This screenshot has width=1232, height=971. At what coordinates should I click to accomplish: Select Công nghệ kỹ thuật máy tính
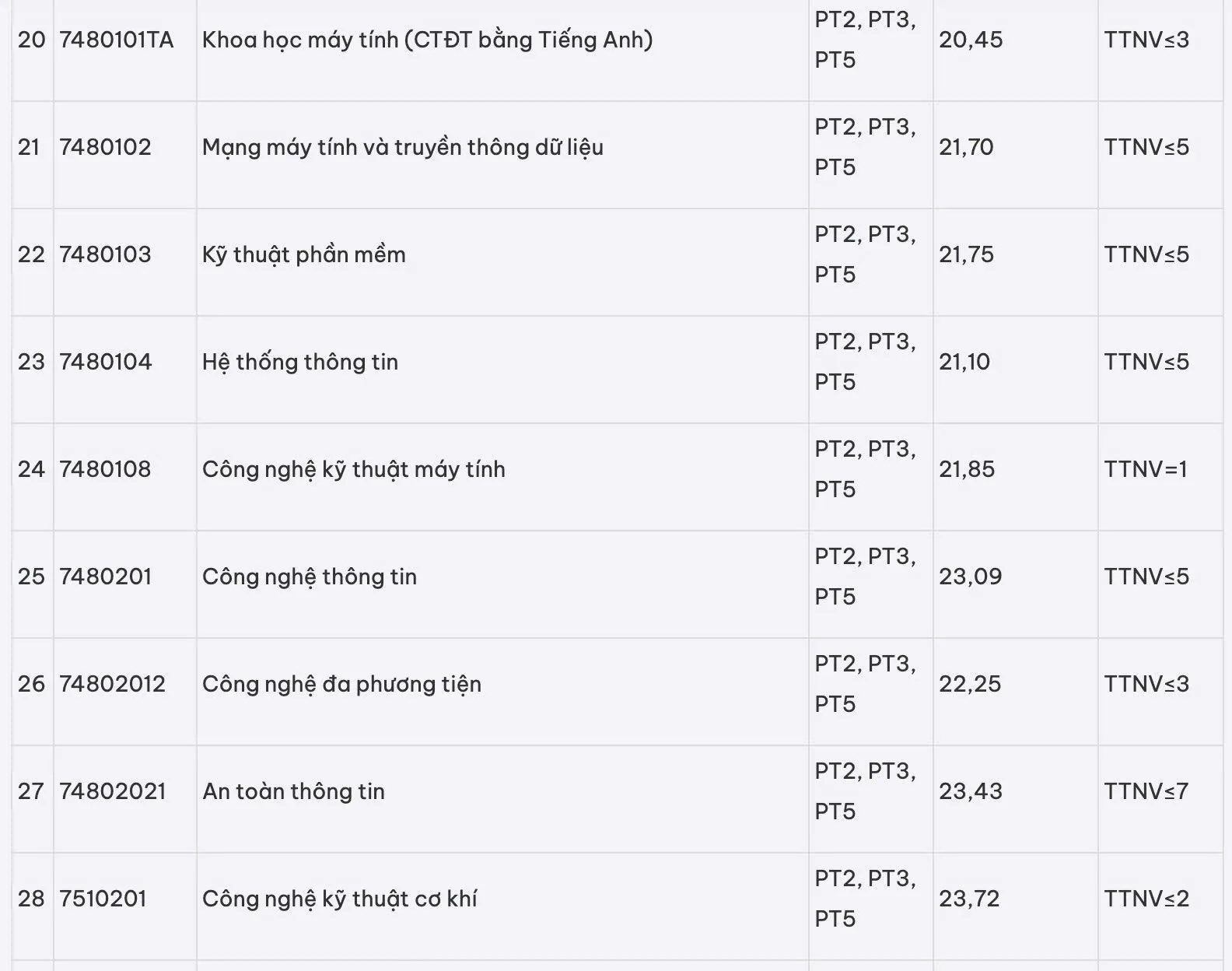click(353, 469)
